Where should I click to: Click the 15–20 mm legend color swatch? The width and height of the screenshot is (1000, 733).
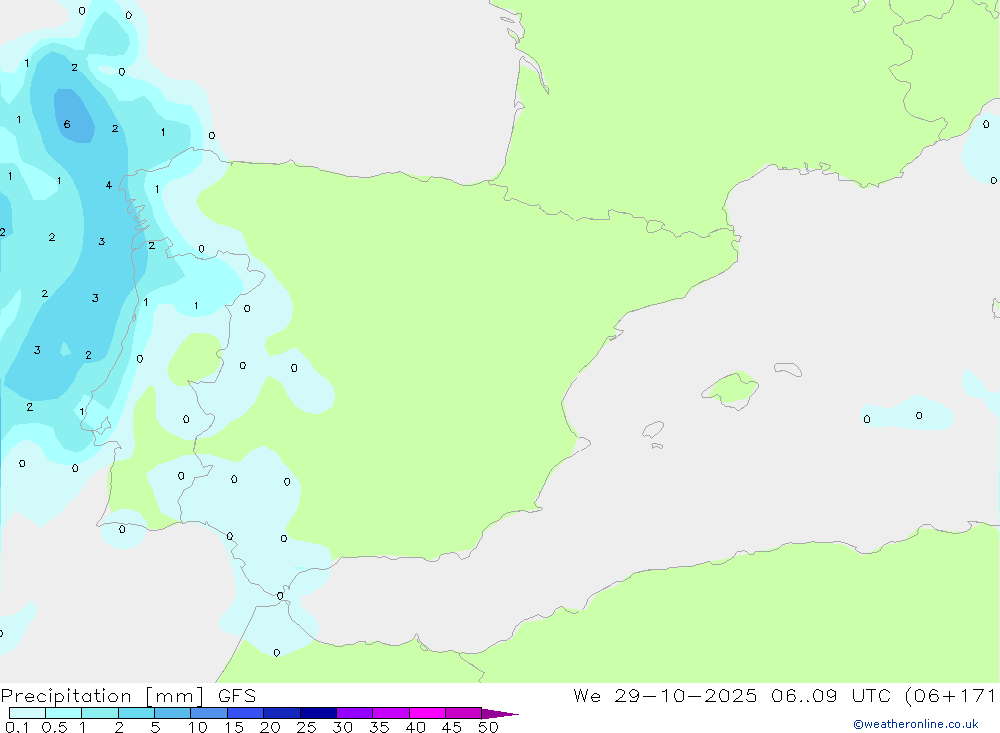coord(245,713)
